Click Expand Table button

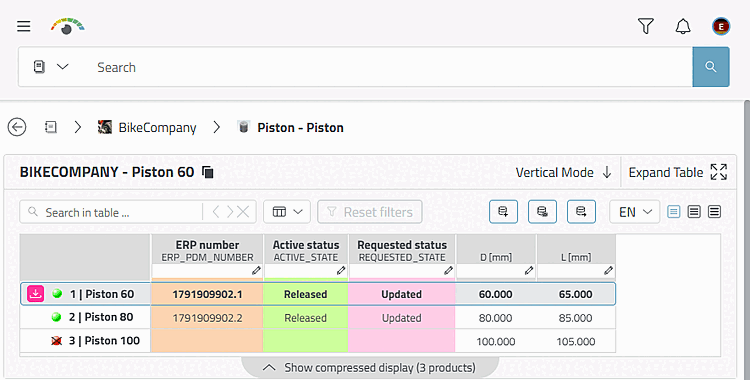pyautogui.click(x=678, y=172)
